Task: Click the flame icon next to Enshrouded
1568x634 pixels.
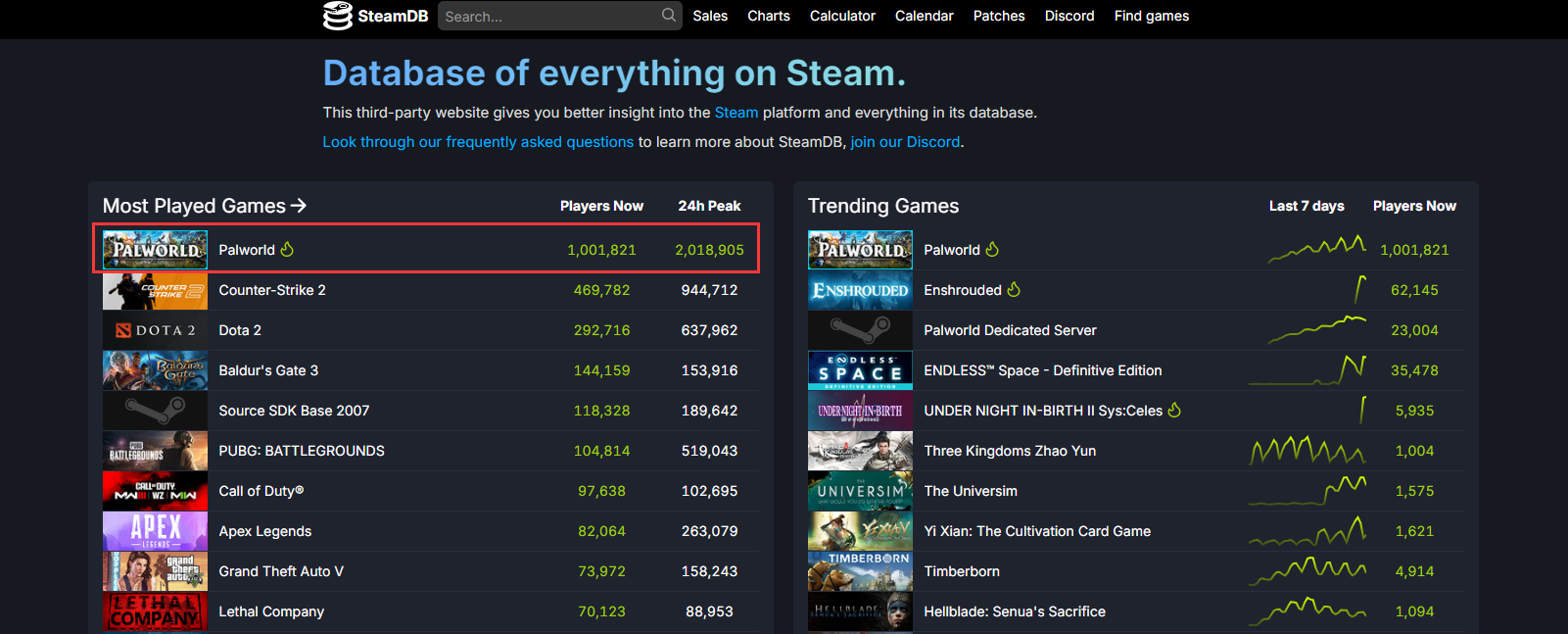Action: click(x=1014, y=289)
